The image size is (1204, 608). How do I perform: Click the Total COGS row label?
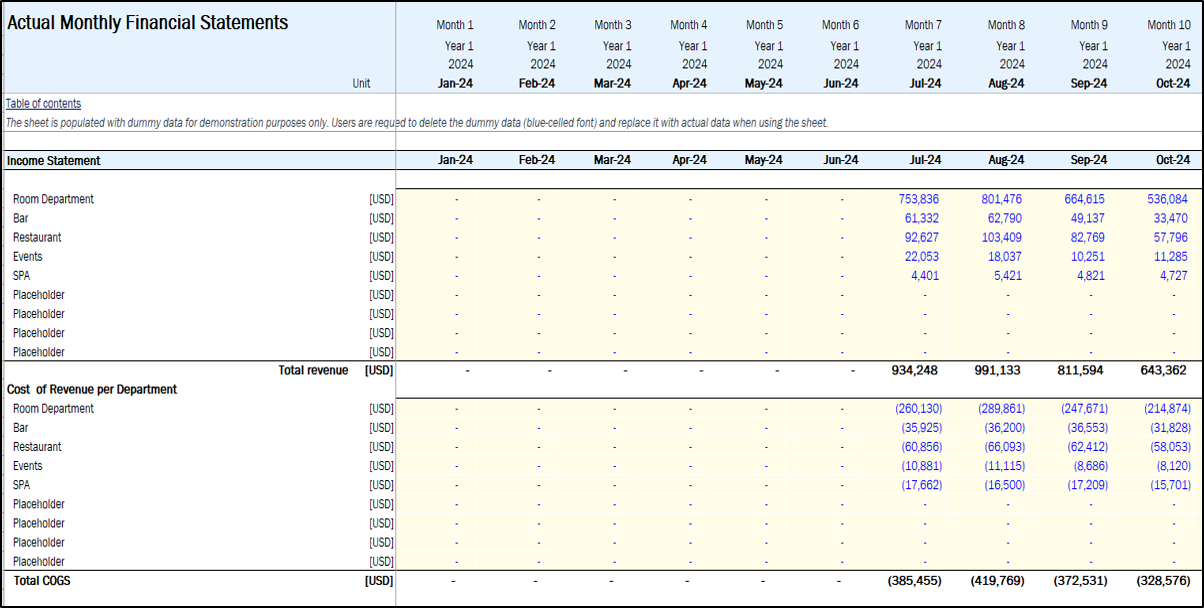click(41, 580)
